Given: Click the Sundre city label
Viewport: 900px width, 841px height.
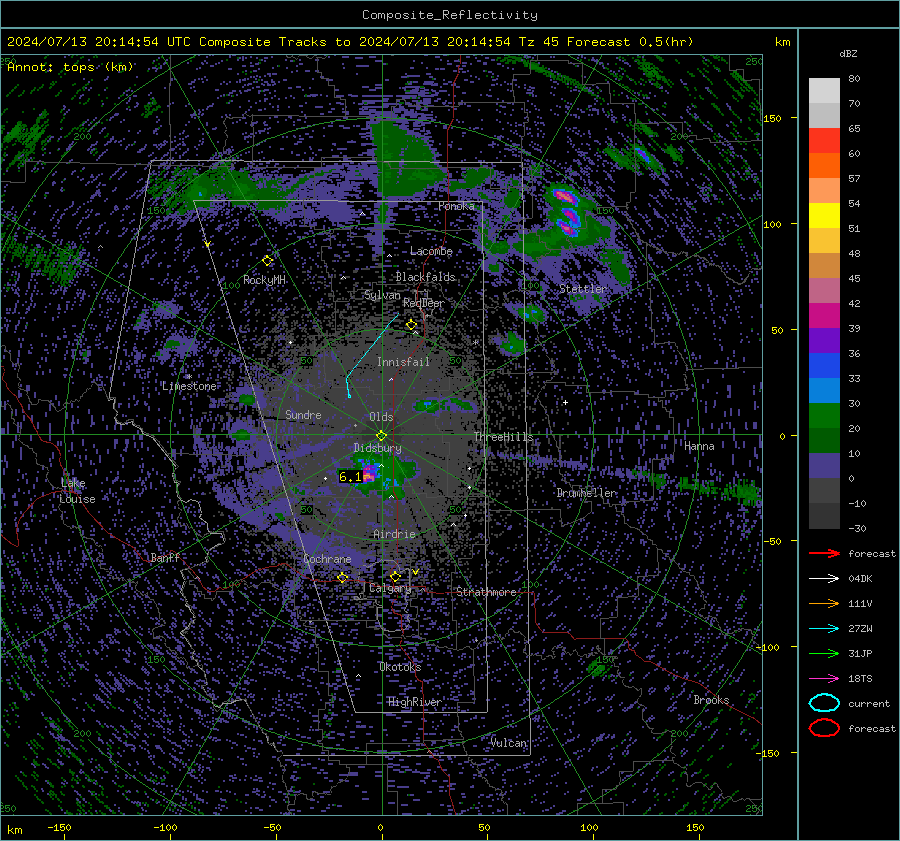Looking at the screenshot, I should pyautogui.click(x=303, y=414).
